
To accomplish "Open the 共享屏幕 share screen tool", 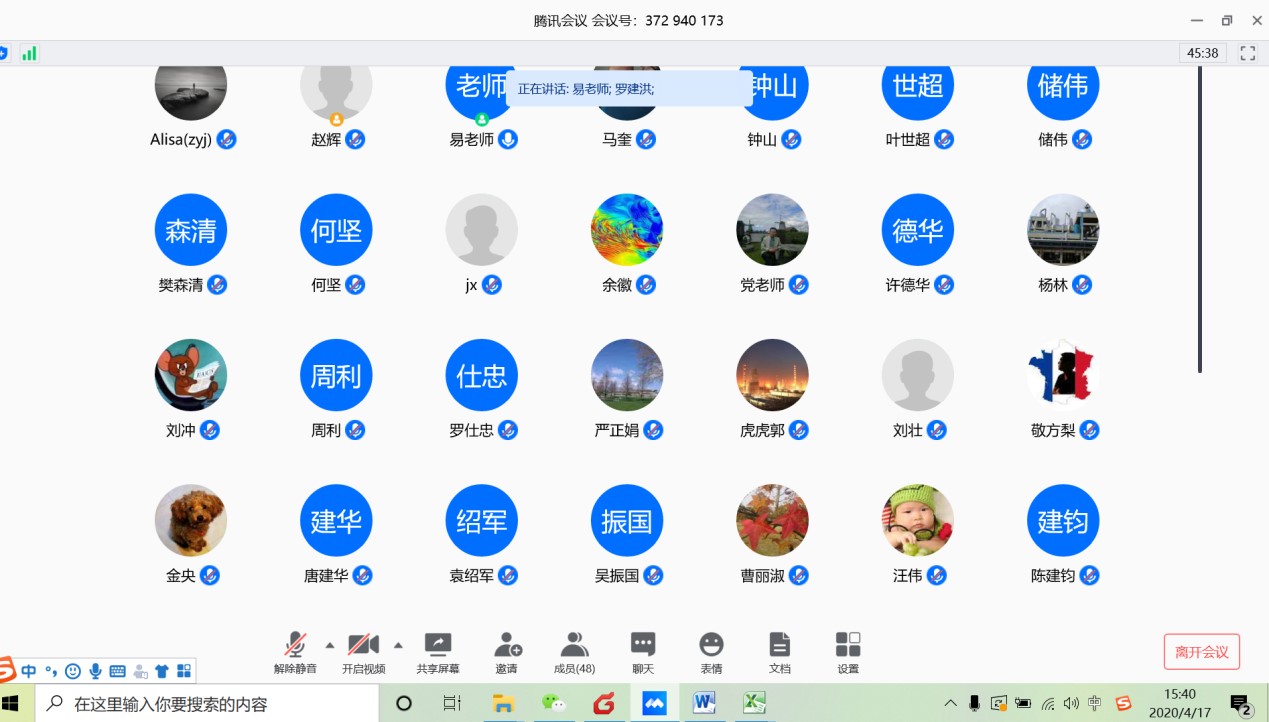I will 437,652.
